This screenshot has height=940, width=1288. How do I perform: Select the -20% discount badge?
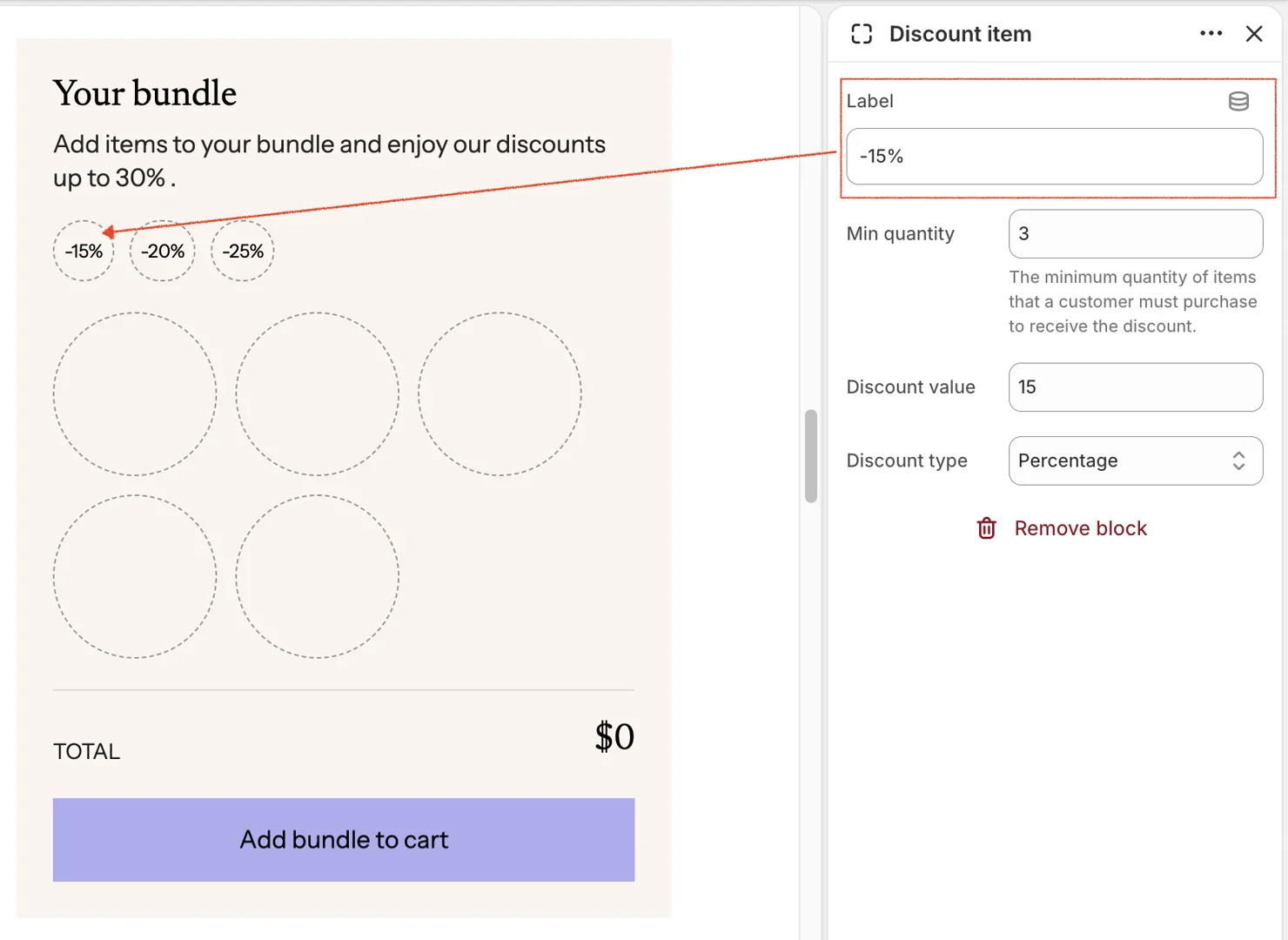163,252
